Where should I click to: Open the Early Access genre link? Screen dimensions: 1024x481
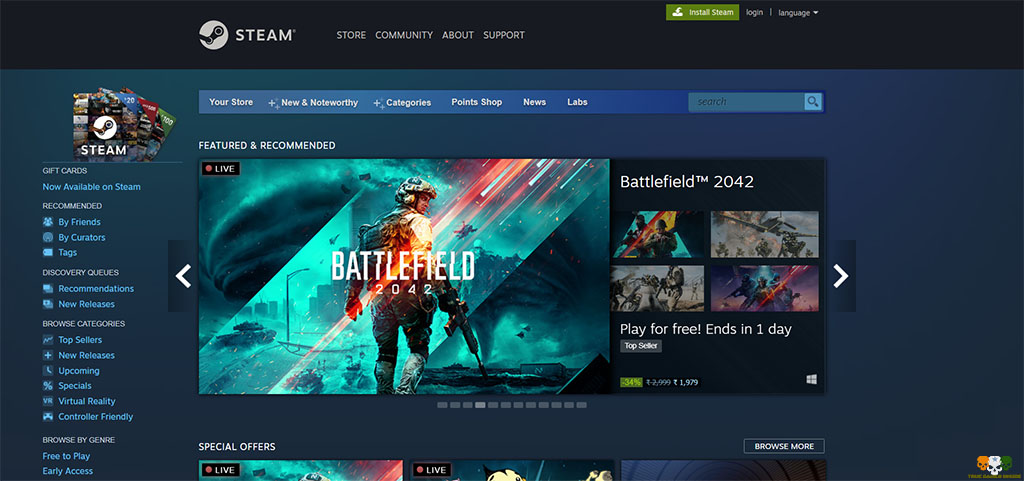67,471
